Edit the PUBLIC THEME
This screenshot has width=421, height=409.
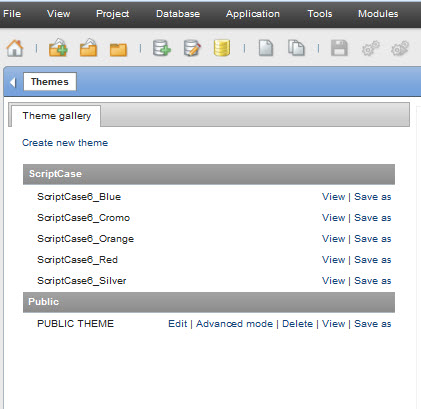pyautogui.click(x=178, y=324)
